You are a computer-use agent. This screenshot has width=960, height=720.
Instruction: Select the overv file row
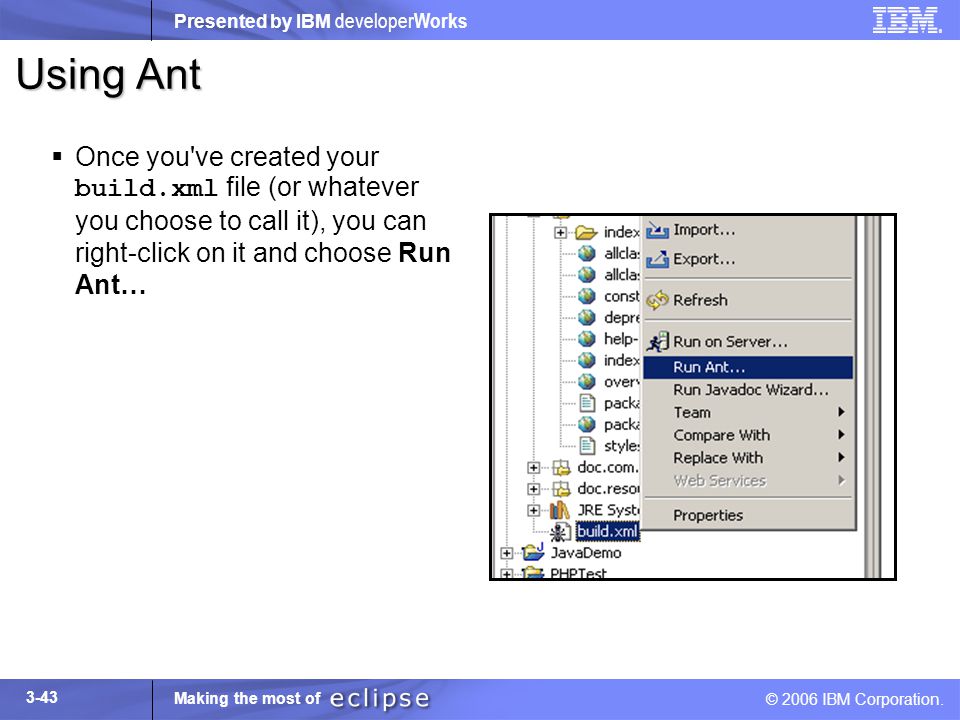[x=621, y=381]
